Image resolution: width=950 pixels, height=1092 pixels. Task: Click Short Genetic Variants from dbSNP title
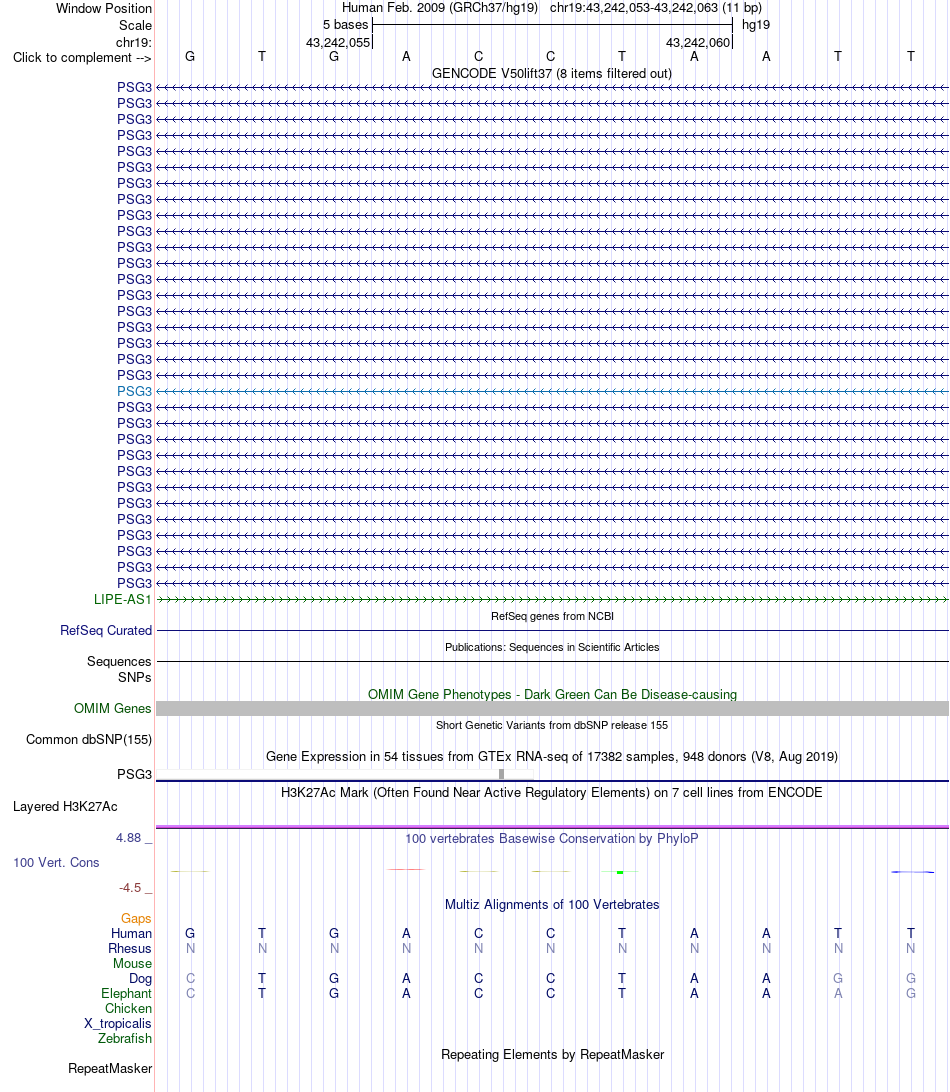[552, 725]
